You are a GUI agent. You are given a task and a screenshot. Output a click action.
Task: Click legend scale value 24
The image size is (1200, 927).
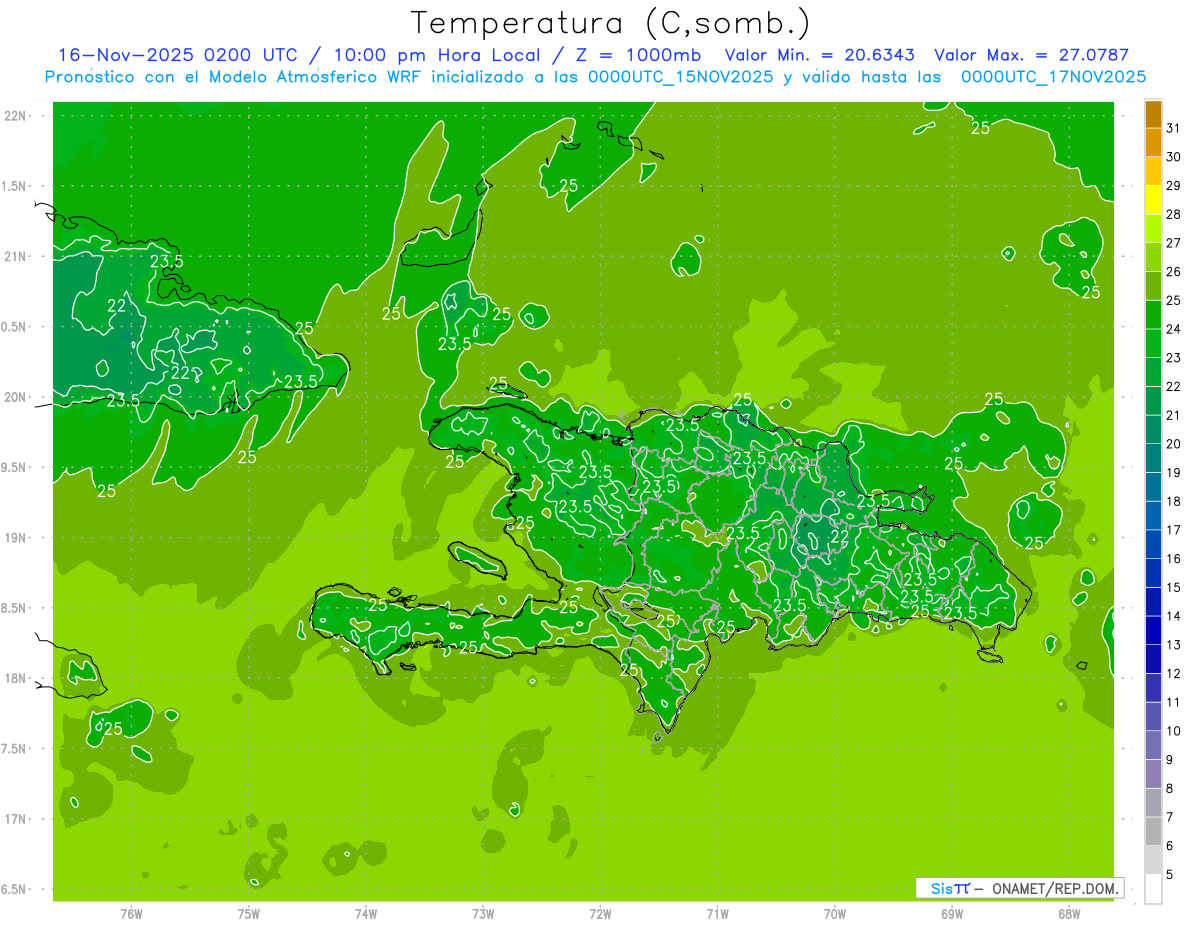point(1173,329)
